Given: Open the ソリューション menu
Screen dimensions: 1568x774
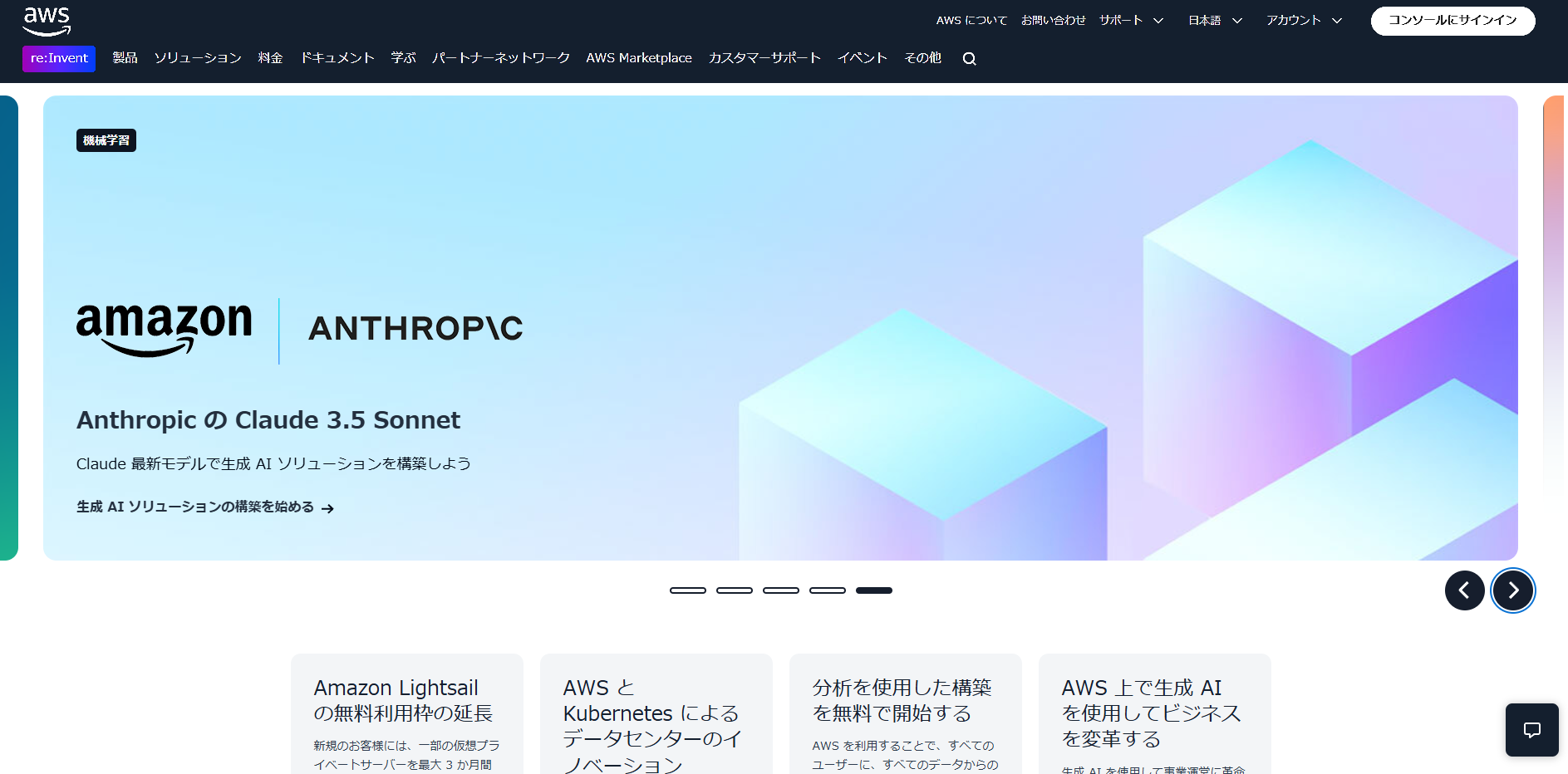Looking at the screenshot, I should pyautogui.click(x=198, y=58).
